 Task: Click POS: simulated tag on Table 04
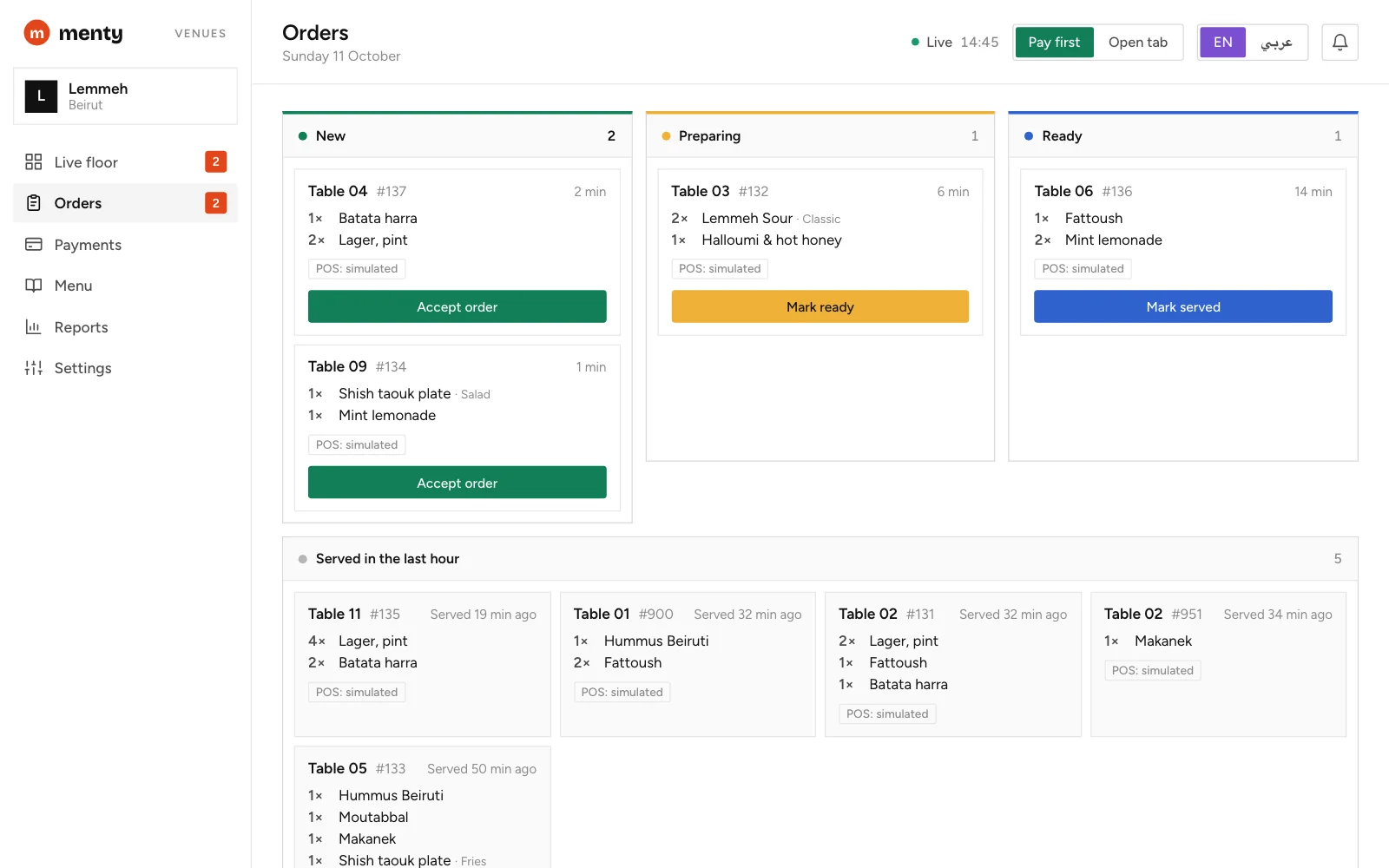click(357, 269)
